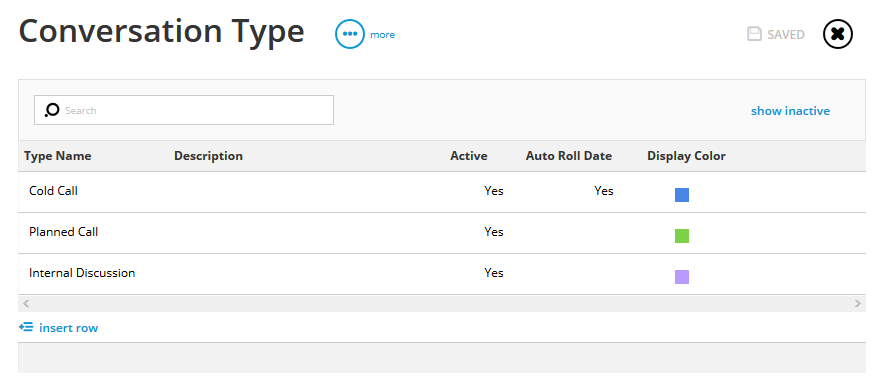Sort by Description column header
Viewport: 881px width, 391px height.
point(208,156)
